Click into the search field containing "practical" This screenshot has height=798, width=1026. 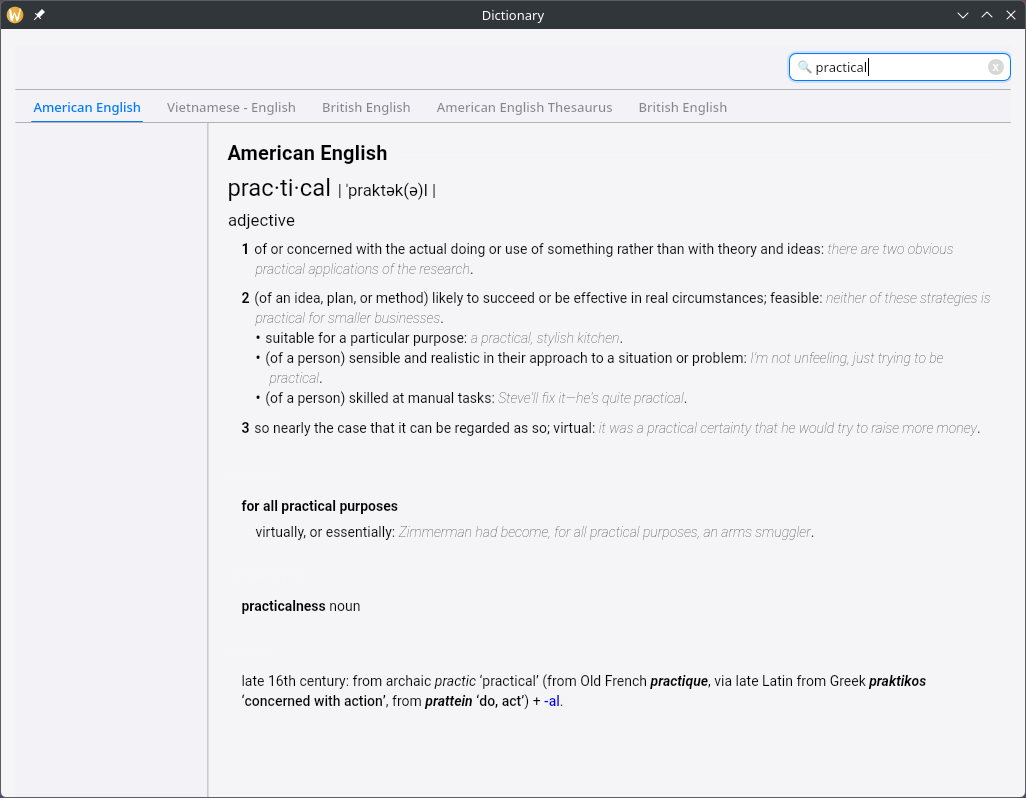tap(900, 67)
